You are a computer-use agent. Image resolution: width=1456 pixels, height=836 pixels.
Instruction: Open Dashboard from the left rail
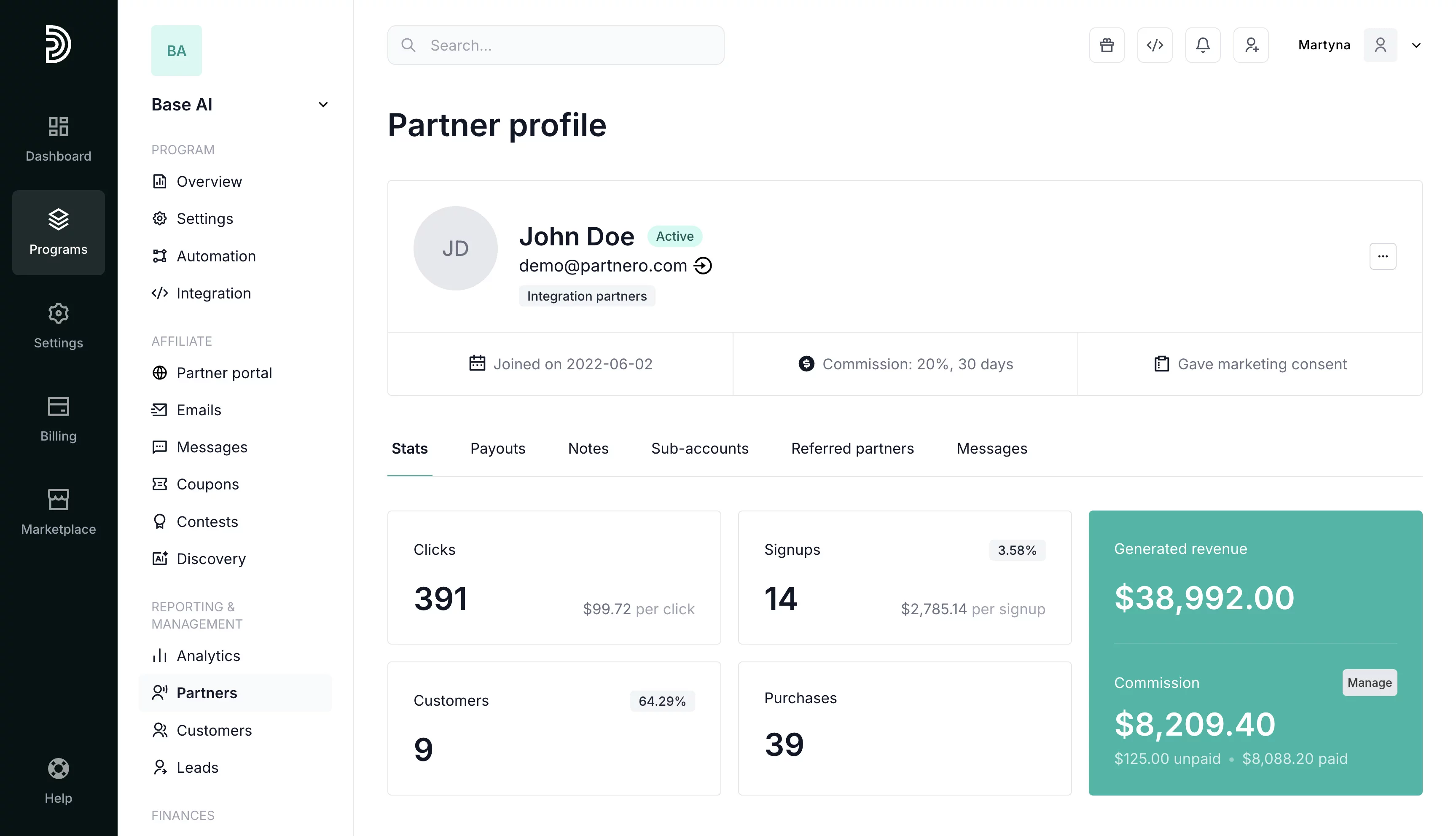click(x=58, y=139)
